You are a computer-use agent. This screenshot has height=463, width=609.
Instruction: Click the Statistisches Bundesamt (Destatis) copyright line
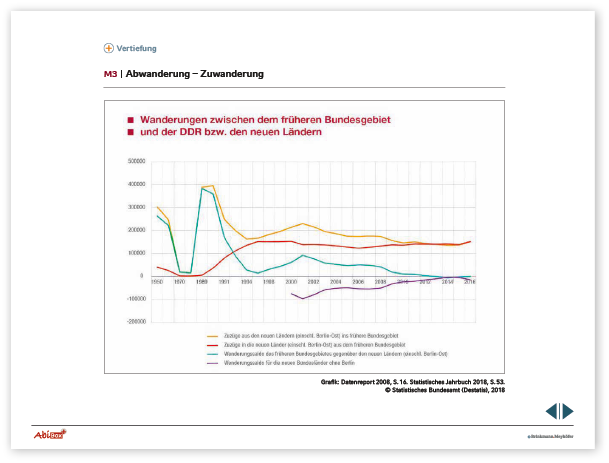[x=445, y=390]
